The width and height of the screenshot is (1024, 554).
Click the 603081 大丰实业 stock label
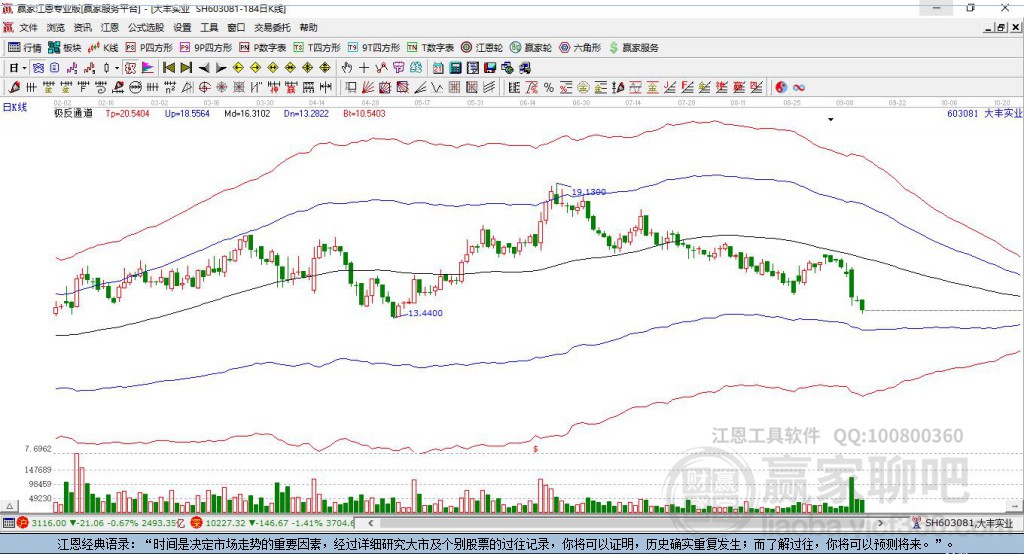[984, 114]
